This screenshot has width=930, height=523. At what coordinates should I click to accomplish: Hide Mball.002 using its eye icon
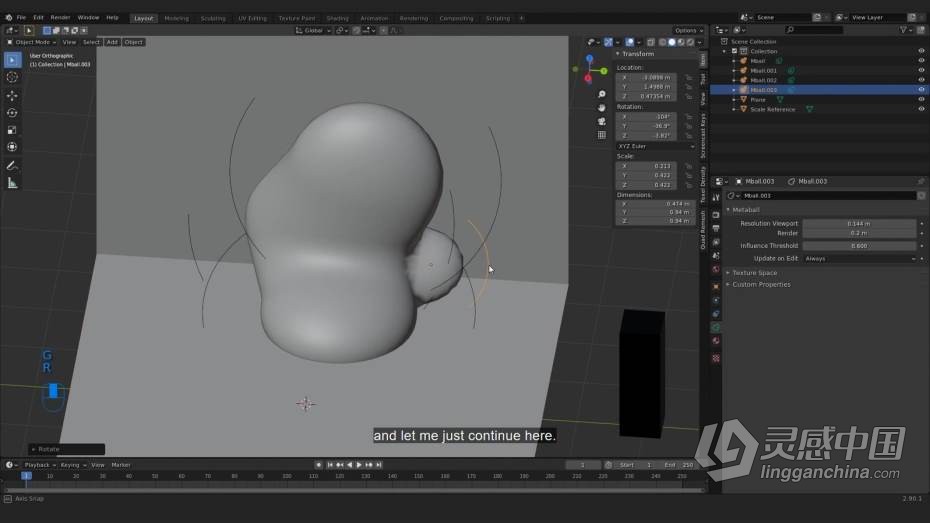[921, 79]
